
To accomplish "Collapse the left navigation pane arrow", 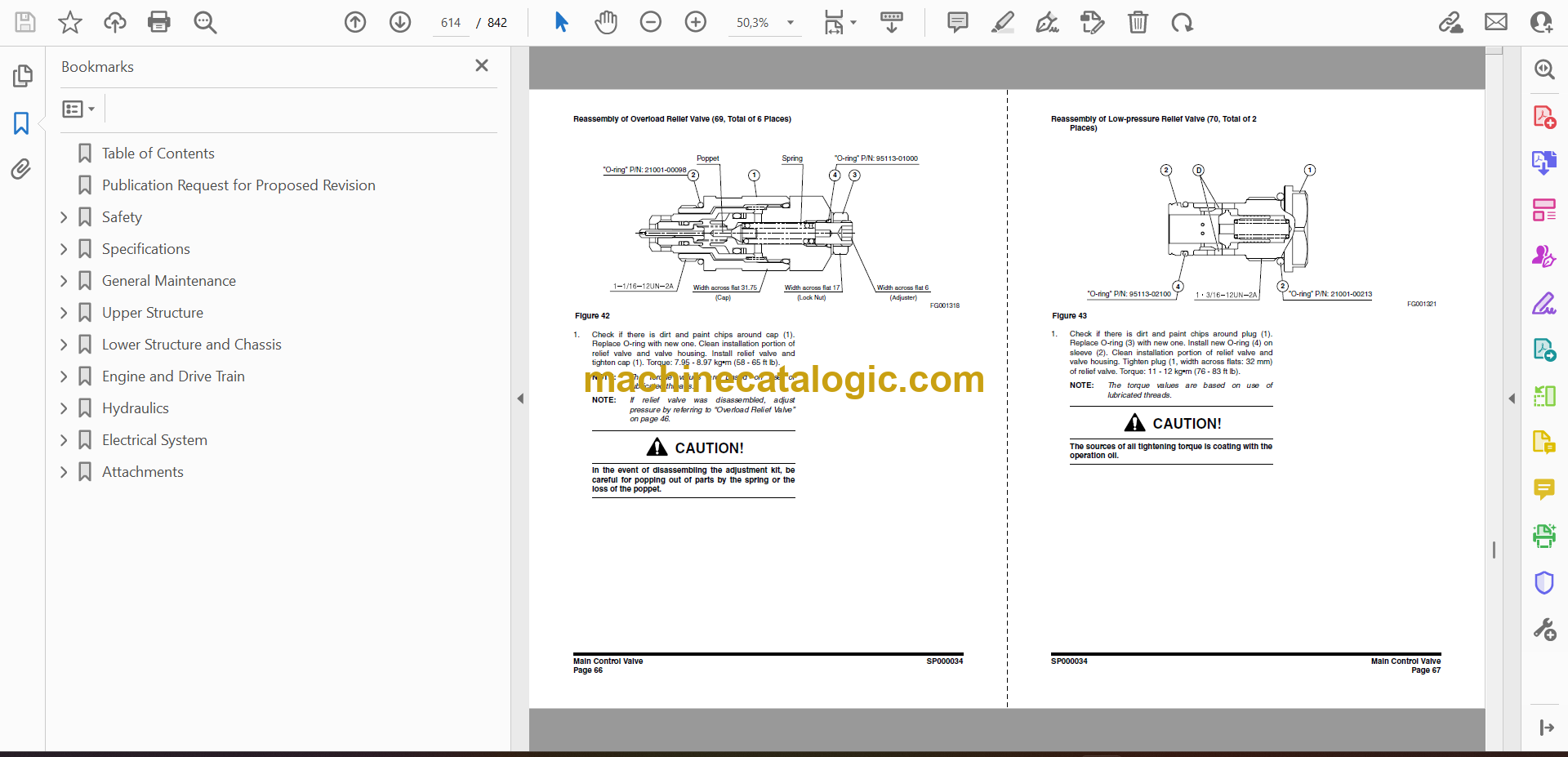I will pos(520,399).
